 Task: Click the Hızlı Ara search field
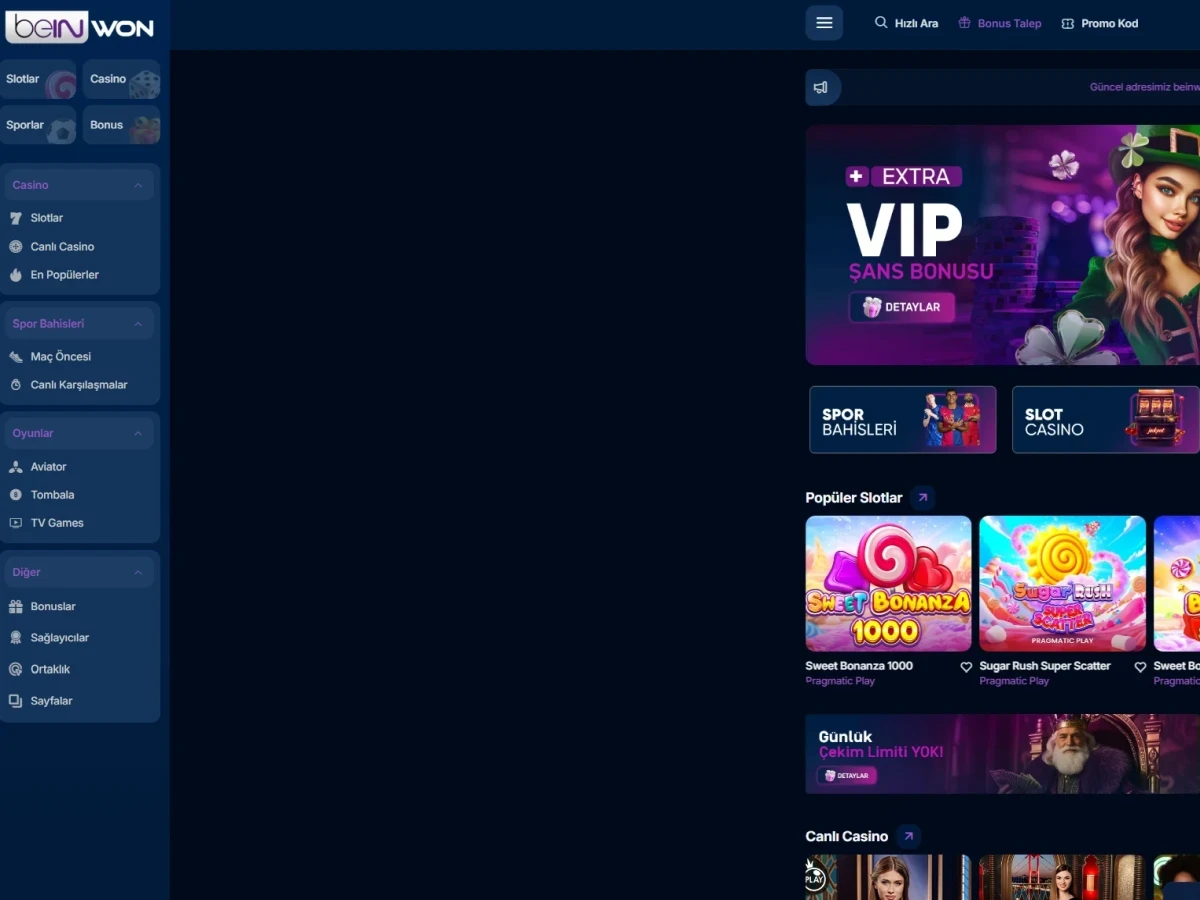[x=906, y=23]
